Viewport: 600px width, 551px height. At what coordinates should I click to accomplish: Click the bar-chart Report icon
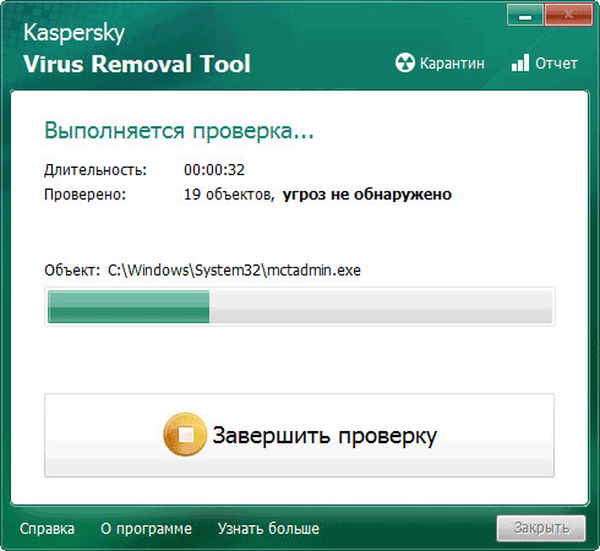pos(520,63)
